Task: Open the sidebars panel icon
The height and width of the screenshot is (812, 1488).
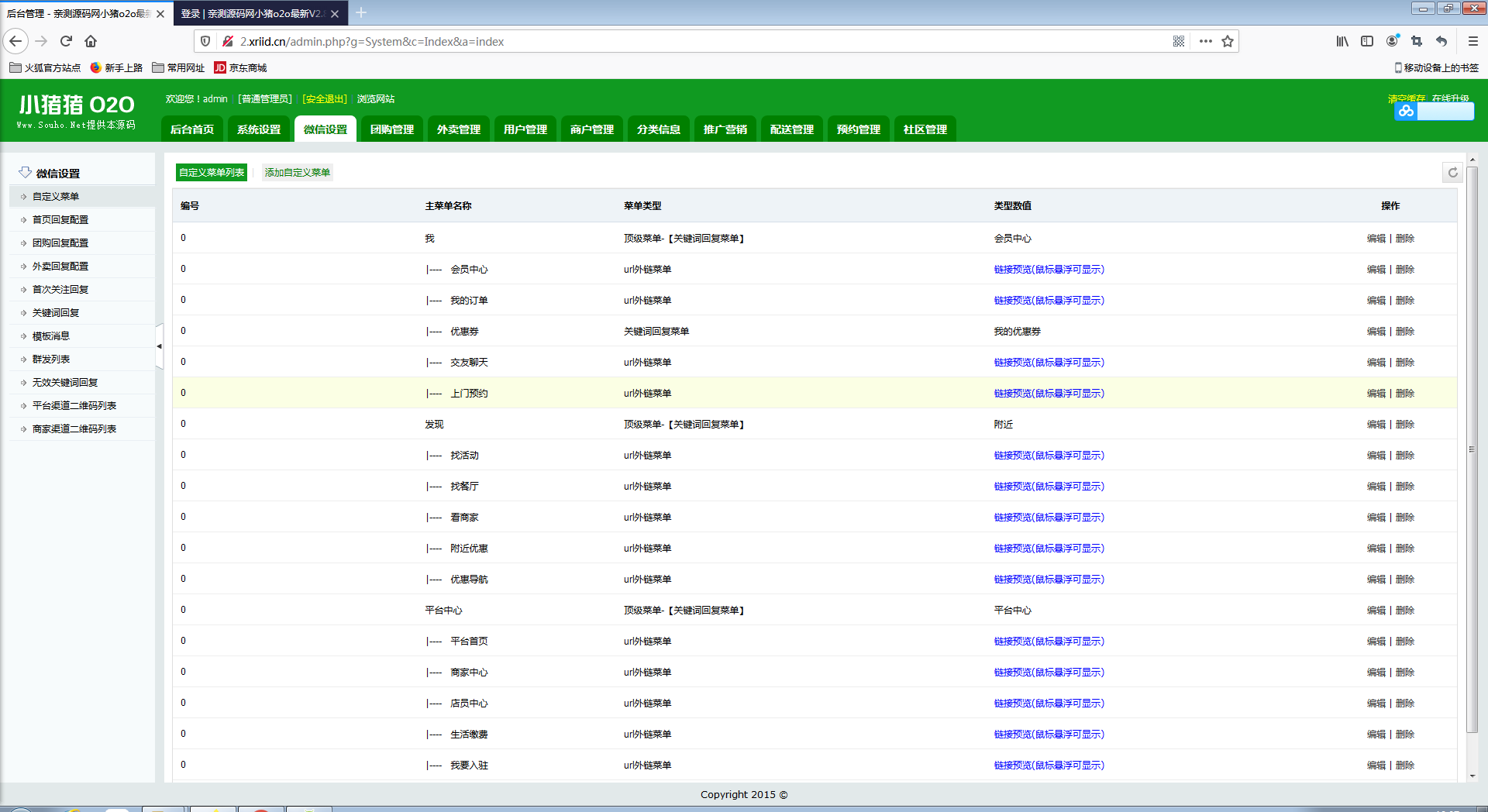Action: point(1366,41)
